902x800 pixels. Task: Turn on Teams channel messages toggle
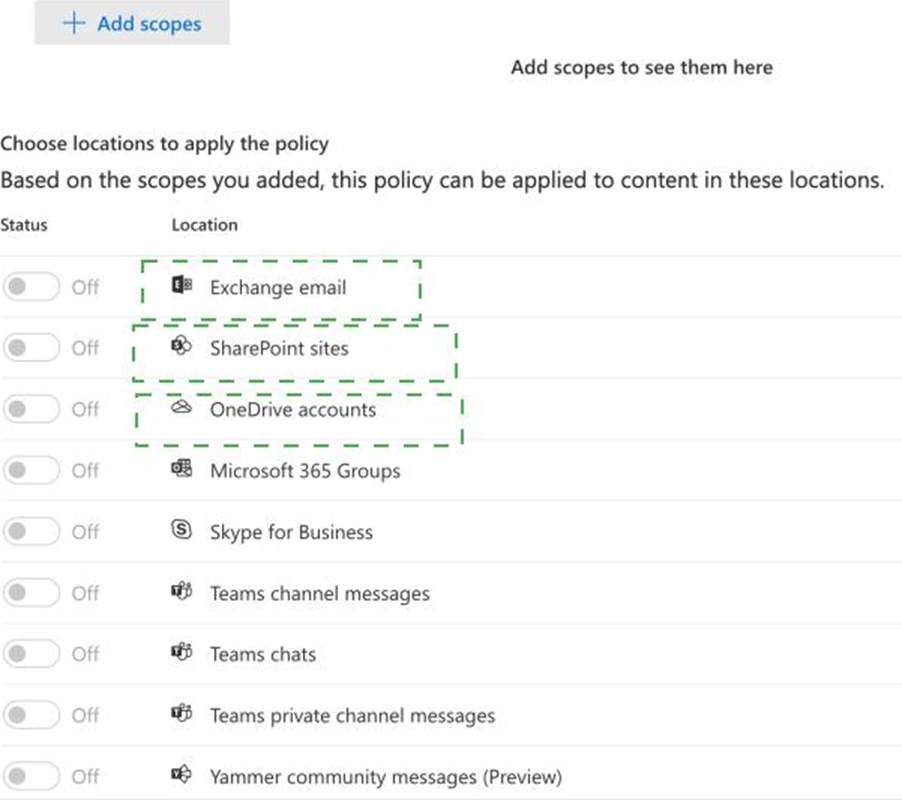tap(31, 592)
